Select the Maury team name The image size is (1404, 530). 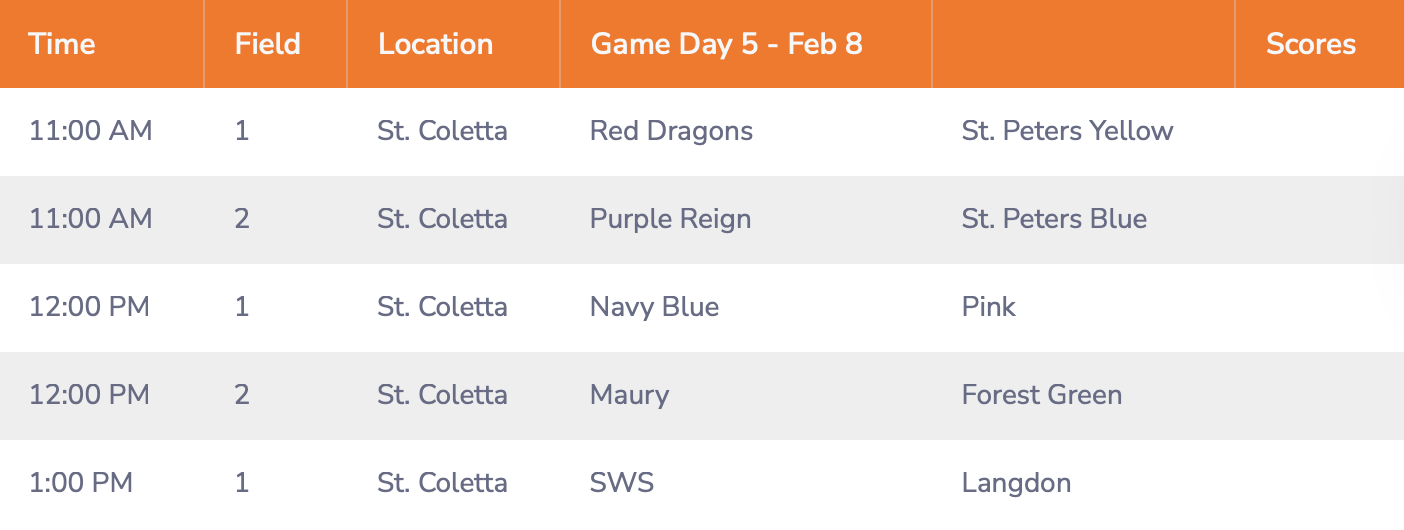point(629,395)
